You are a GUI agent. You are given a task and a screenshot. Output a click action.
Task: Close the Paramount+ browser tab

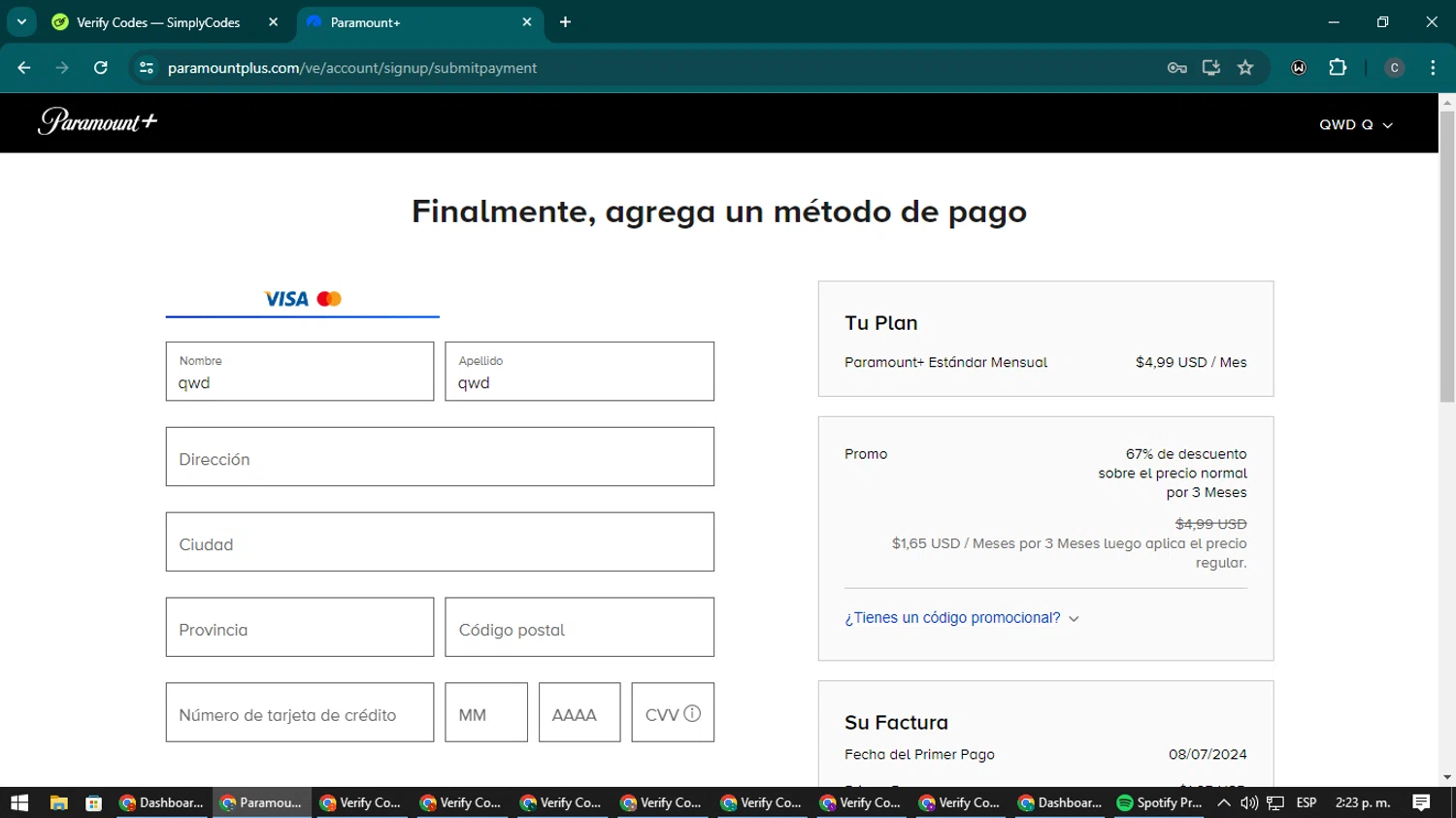[527, 22]
